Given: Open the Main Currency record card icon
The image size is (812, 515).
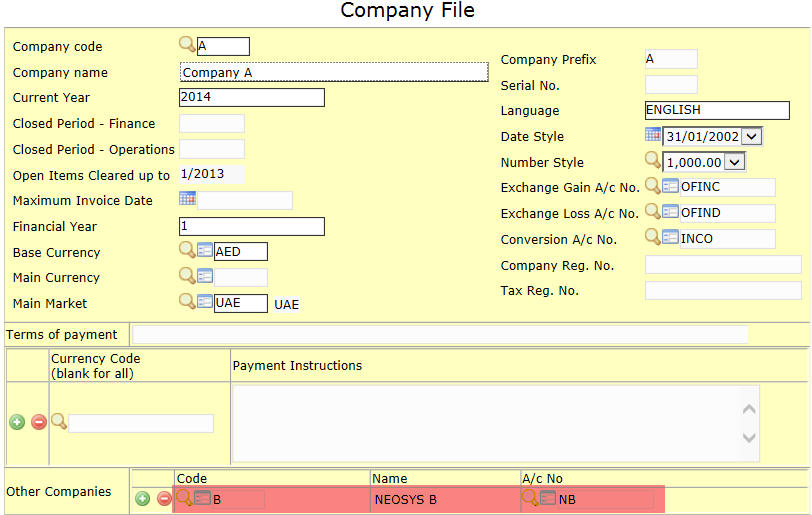Looking at the screenshot, I should [205, 276].
